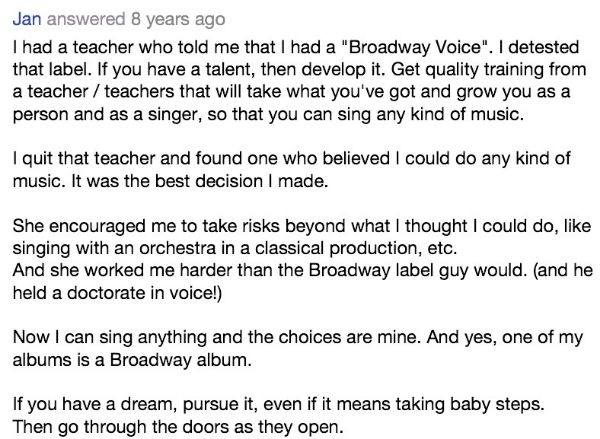Viewport: 600px width, 439px height.
Task: Click 'albums is a Broadway album.' line
Action: tap(132, 360)
